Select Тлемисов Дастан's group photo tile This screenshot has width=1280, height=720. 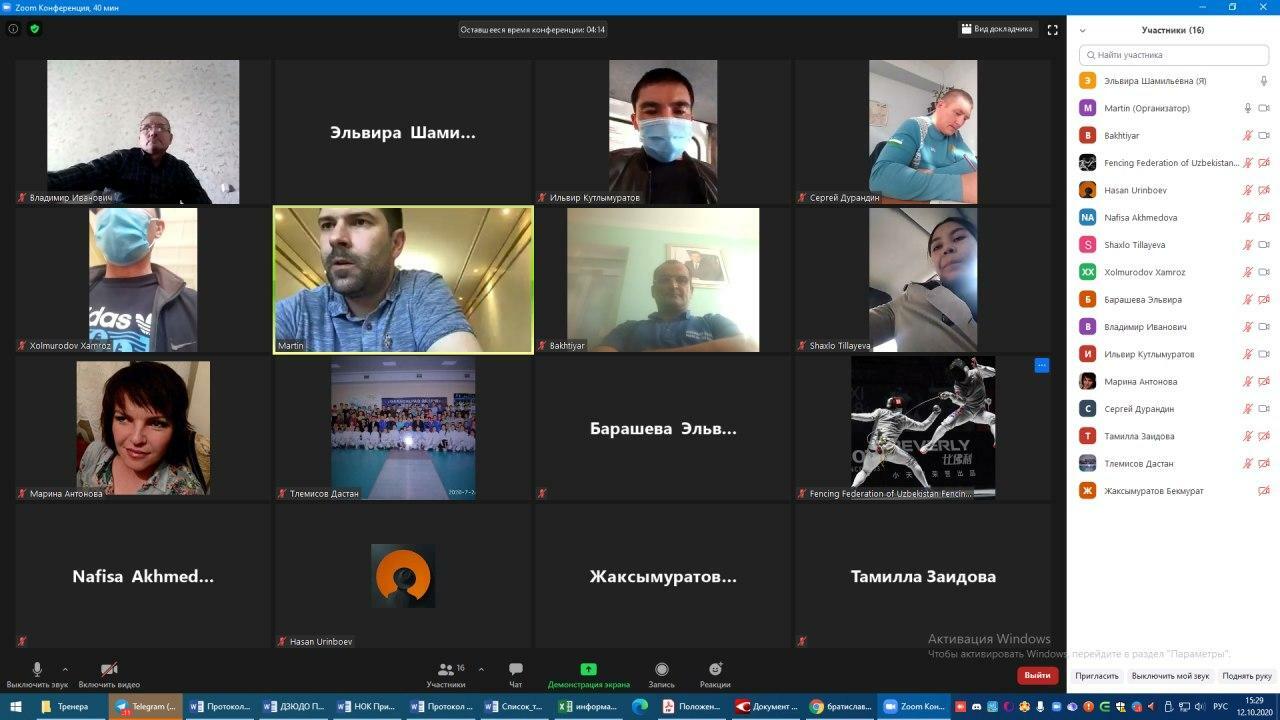[x=403, y=429]
